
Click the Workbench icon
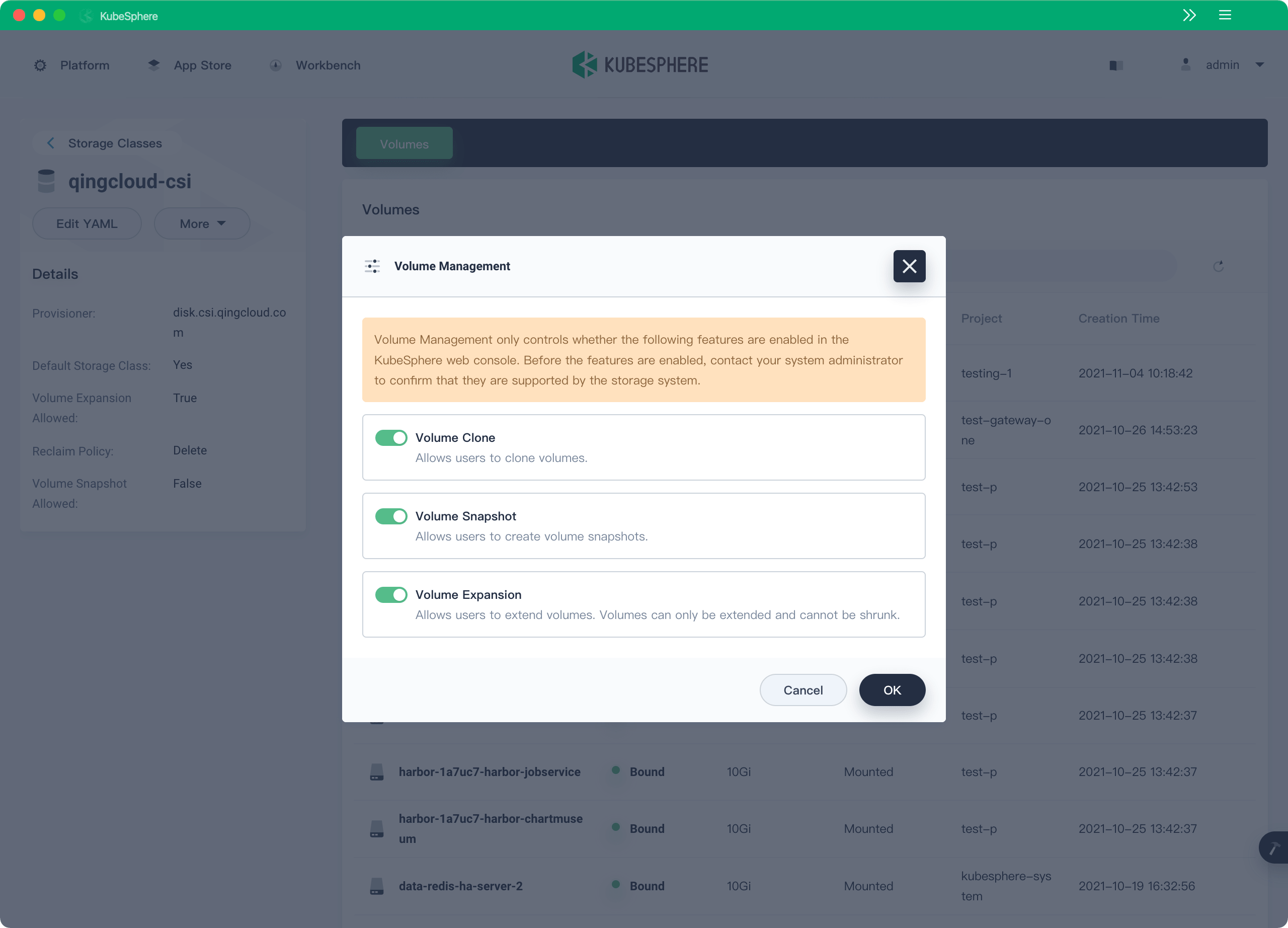(x=275, y=65)
